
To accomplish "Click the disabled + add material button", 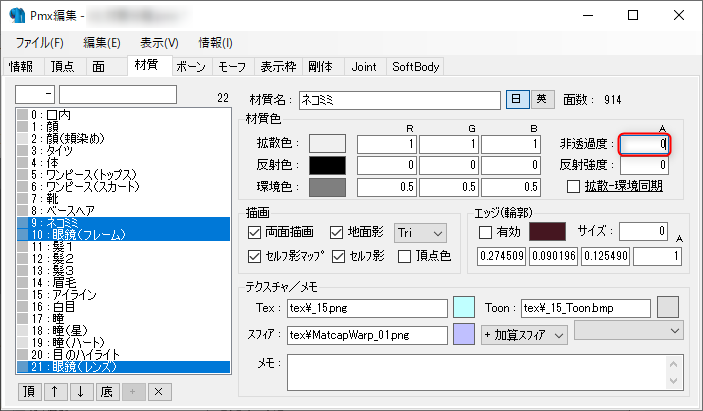I will pos(133,392).
